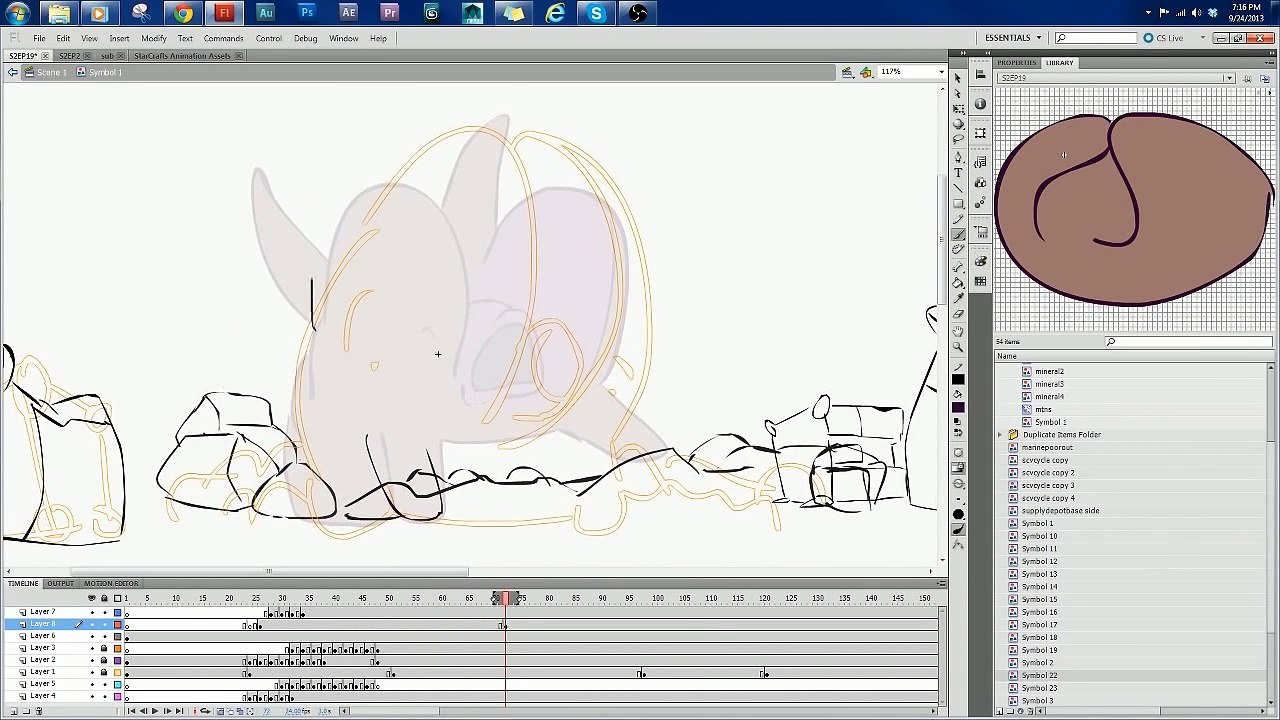Open Google Chrome from the taskbar
This screenshot has height=720, width=1280.
(x=182, y=13)
